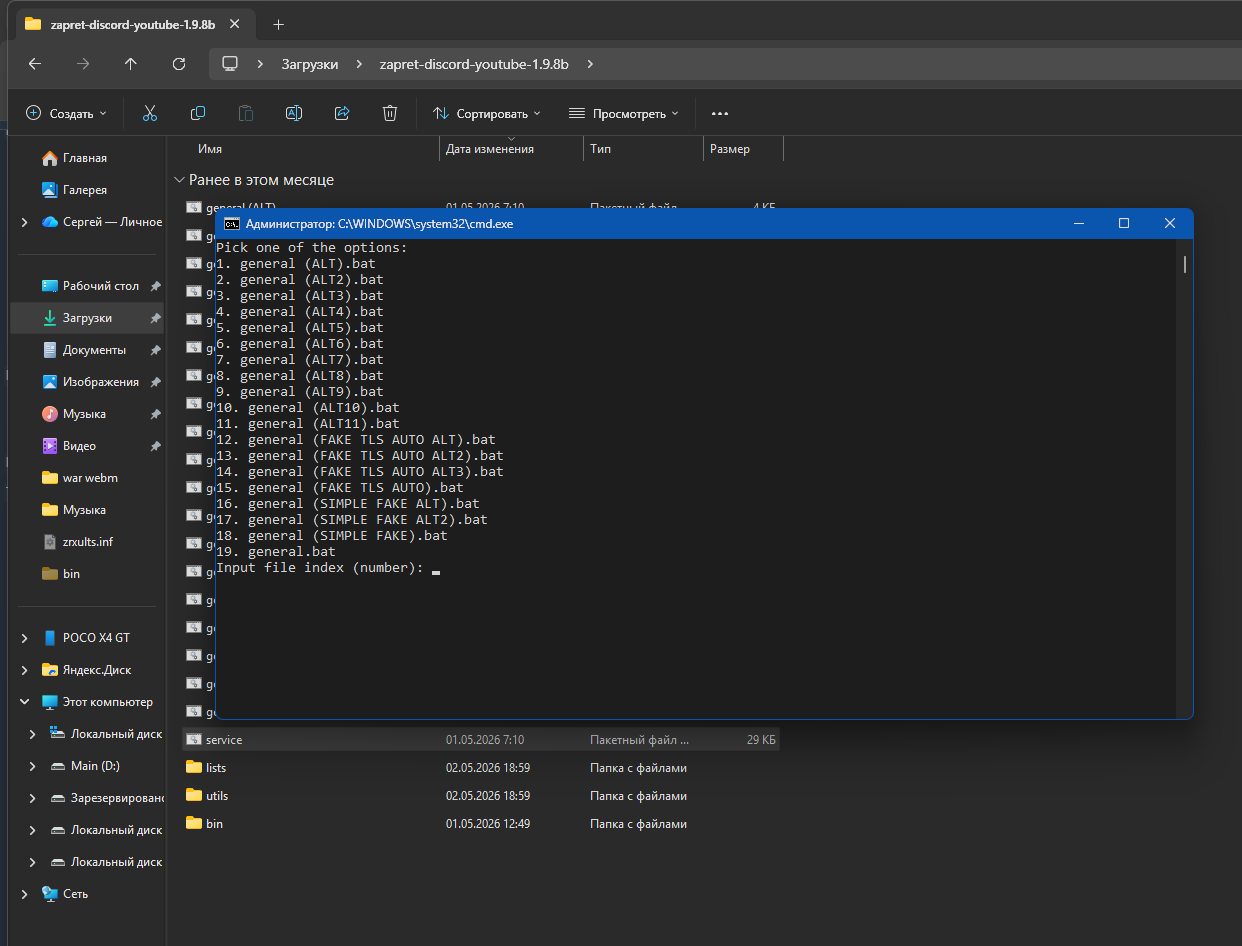
Task: Click Загрузки breadcrumb in address bar
Action: click(x=310, y=64)
